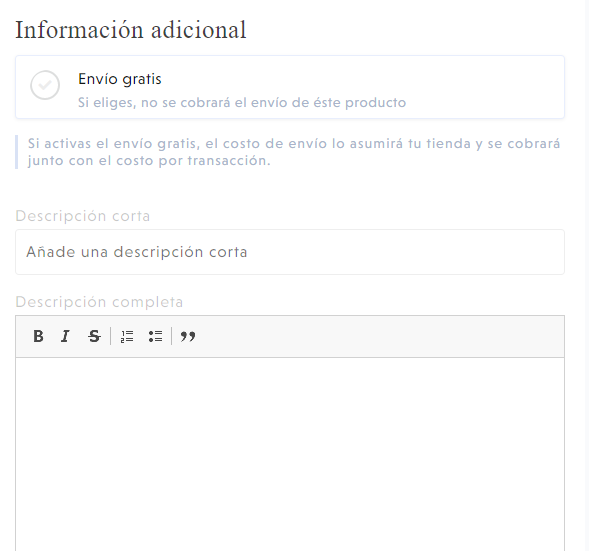This screenshot has height=551, width=589.
Task: Enable the Envío gratis checkmark toggle
Action: 45,85
